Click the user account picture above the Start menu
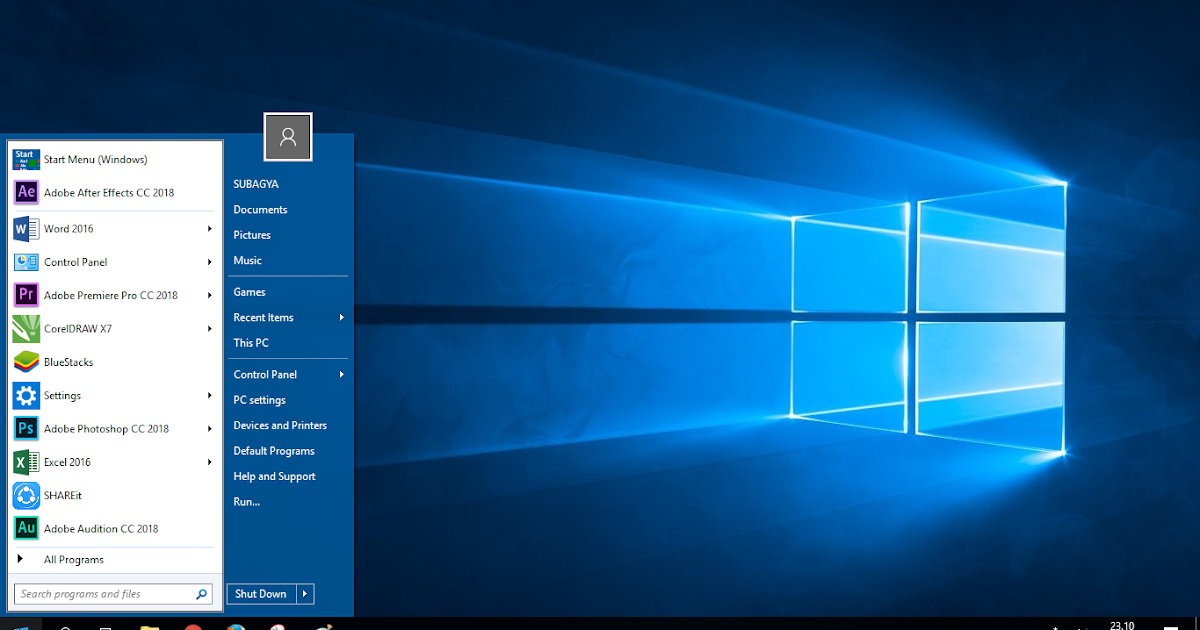Viewport: 1200px width, 630px height. 288,137
